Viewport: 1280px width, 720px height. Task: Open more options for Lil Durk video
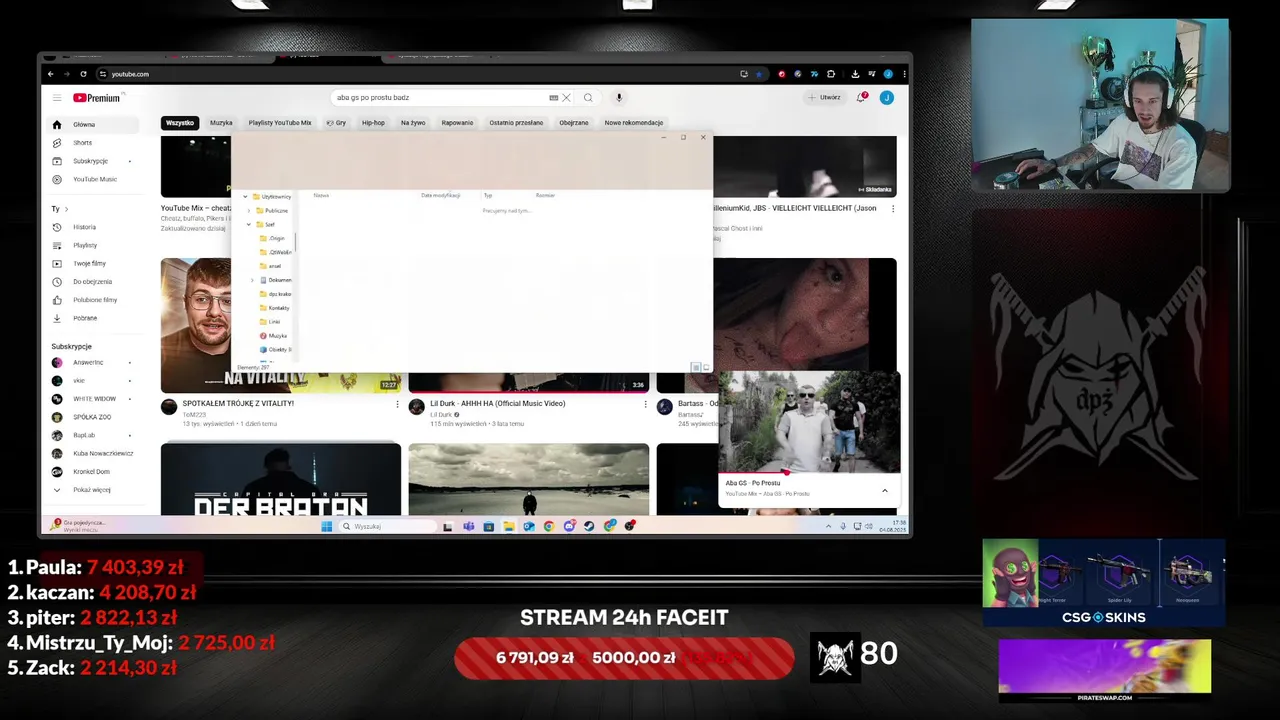(x=645, y=405)
